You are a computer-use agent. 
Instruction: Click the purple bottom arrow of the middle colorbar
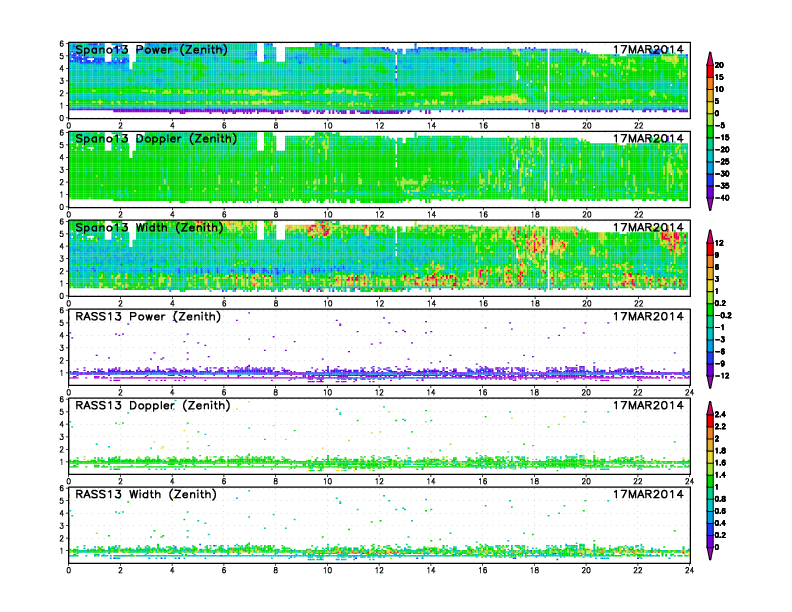[x=709, y=383]
